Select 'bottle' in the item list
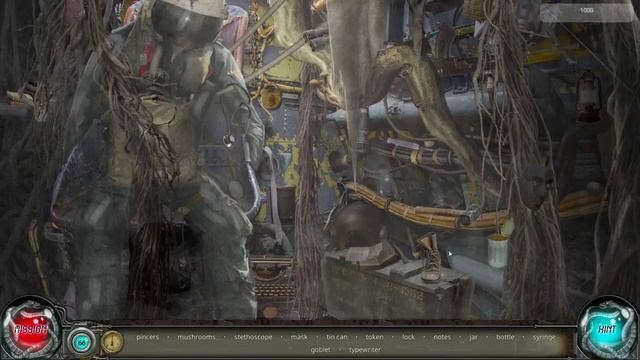 [x=505, y=337]
